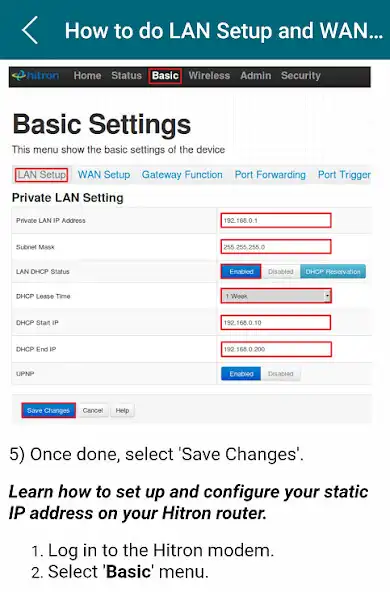390x592 pixels.
Task: Click the Hitron logo
Action: (35, 76)
